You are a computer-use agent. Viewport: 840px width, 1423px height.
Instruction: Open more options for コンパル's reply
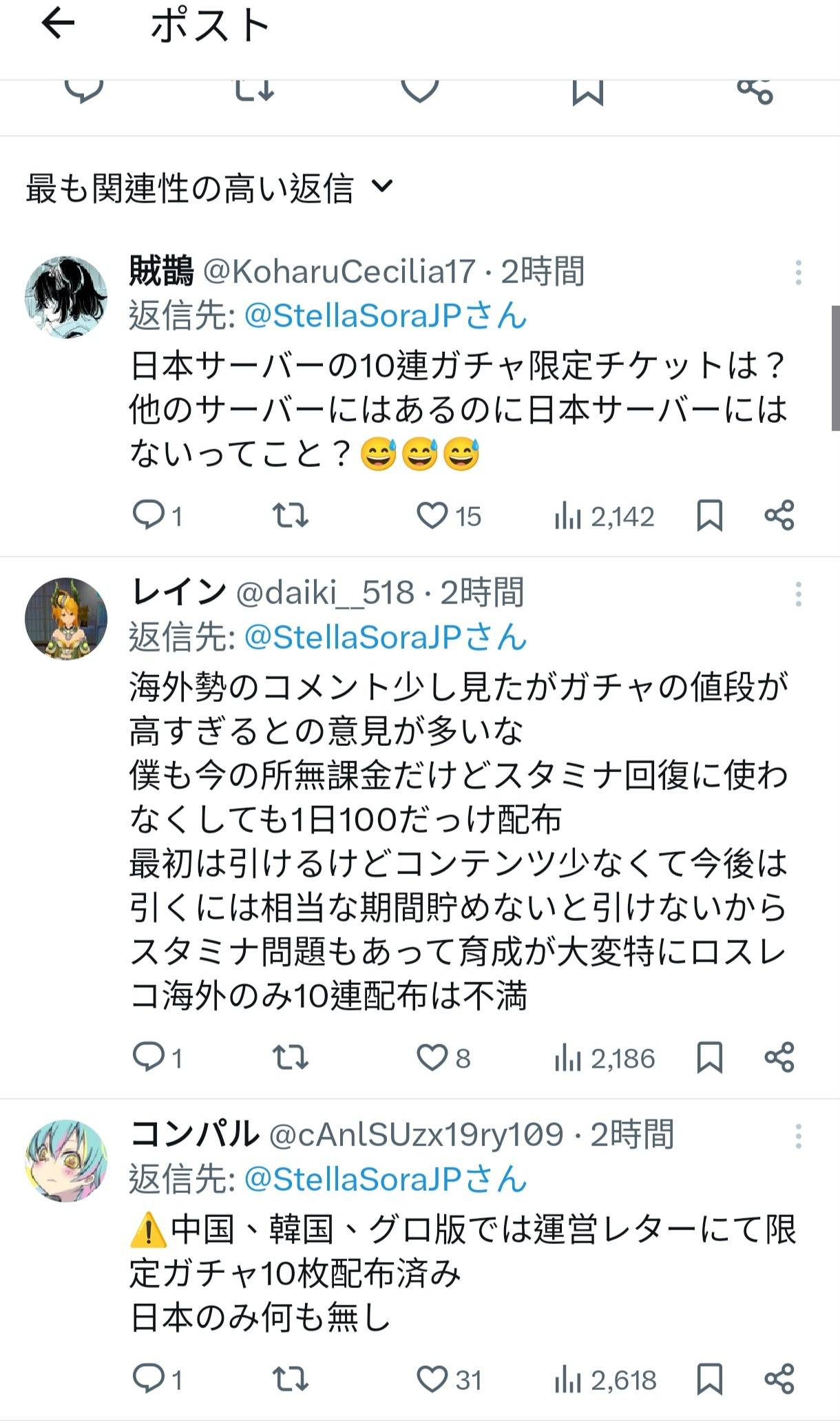pos(798,1136)
